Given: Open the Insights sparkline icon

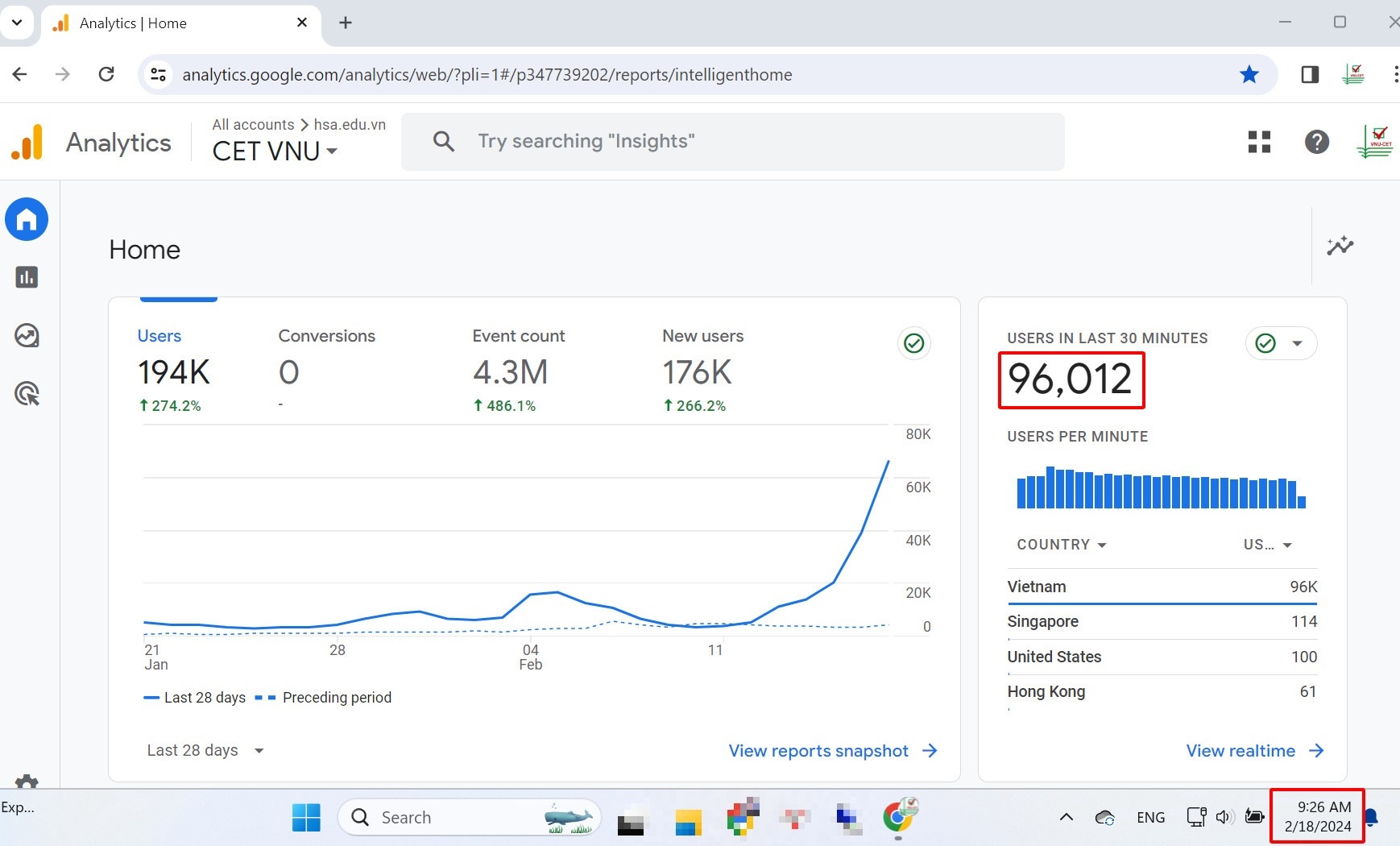Looking at the screenshot, I should click(x=1340, y=246).
